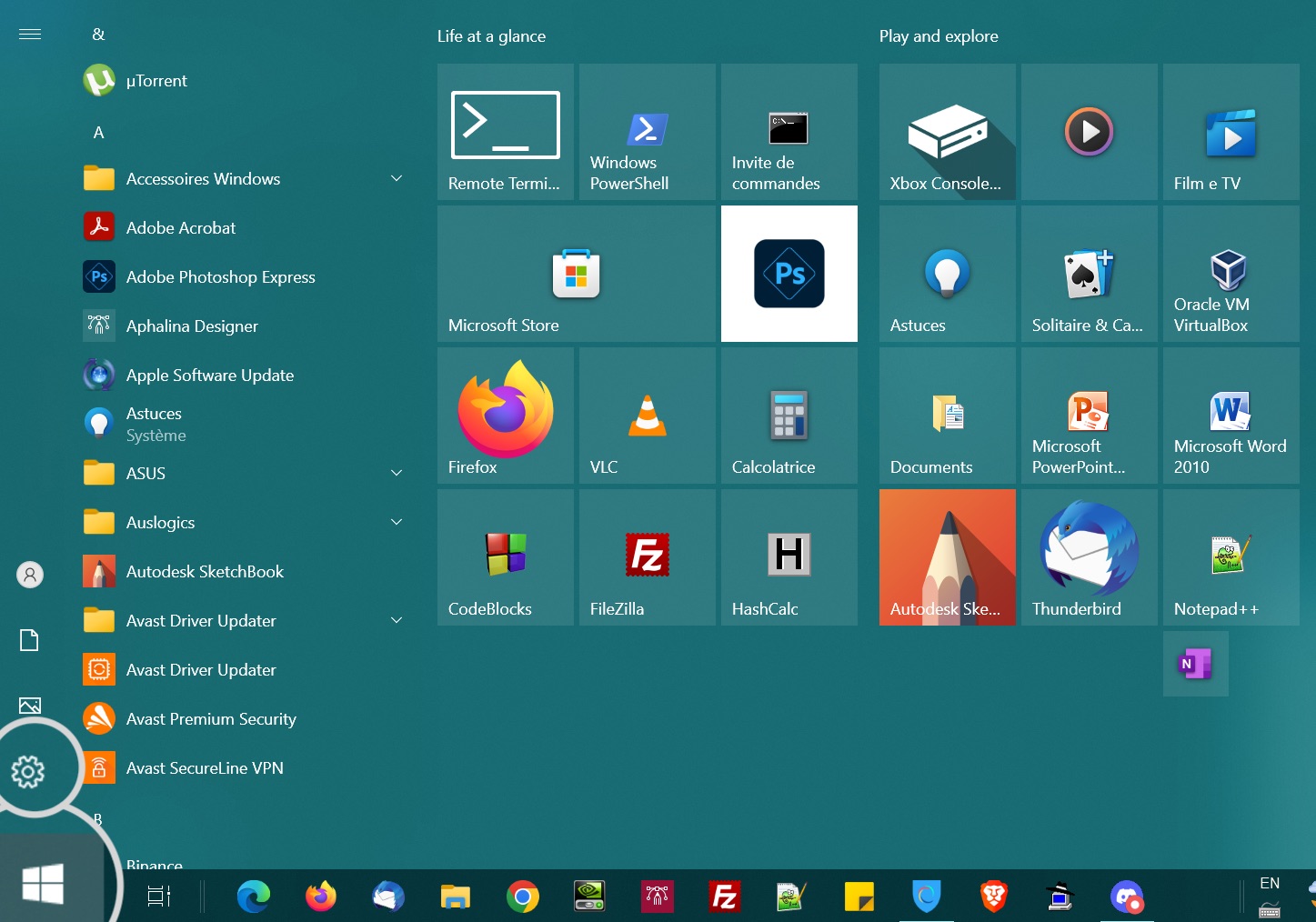1316x922 pixels.
Task: Click the Life at a glance header
Action: coord(491,36)
